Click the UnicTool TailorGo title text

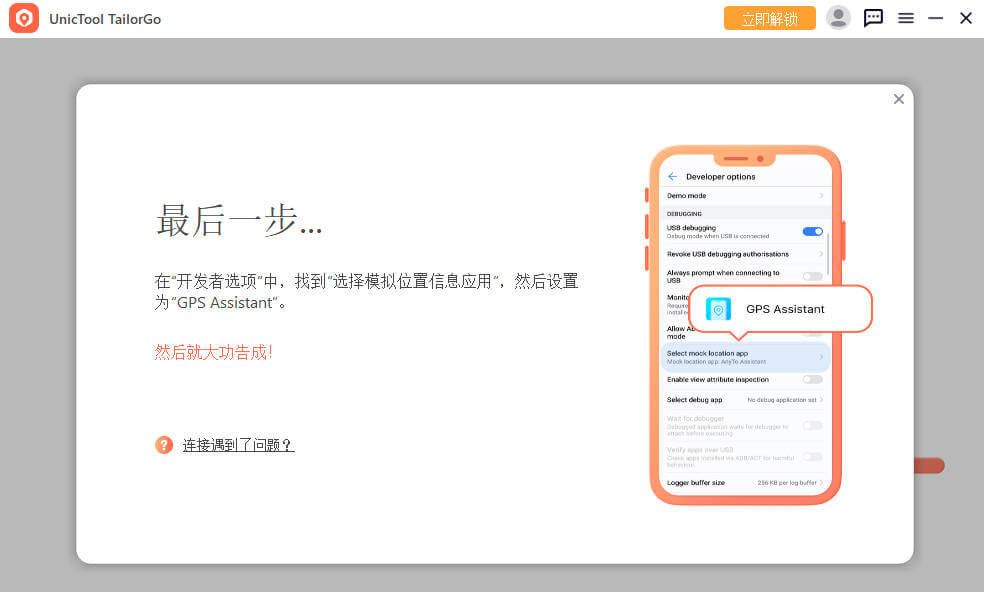(x=105, y=19)
